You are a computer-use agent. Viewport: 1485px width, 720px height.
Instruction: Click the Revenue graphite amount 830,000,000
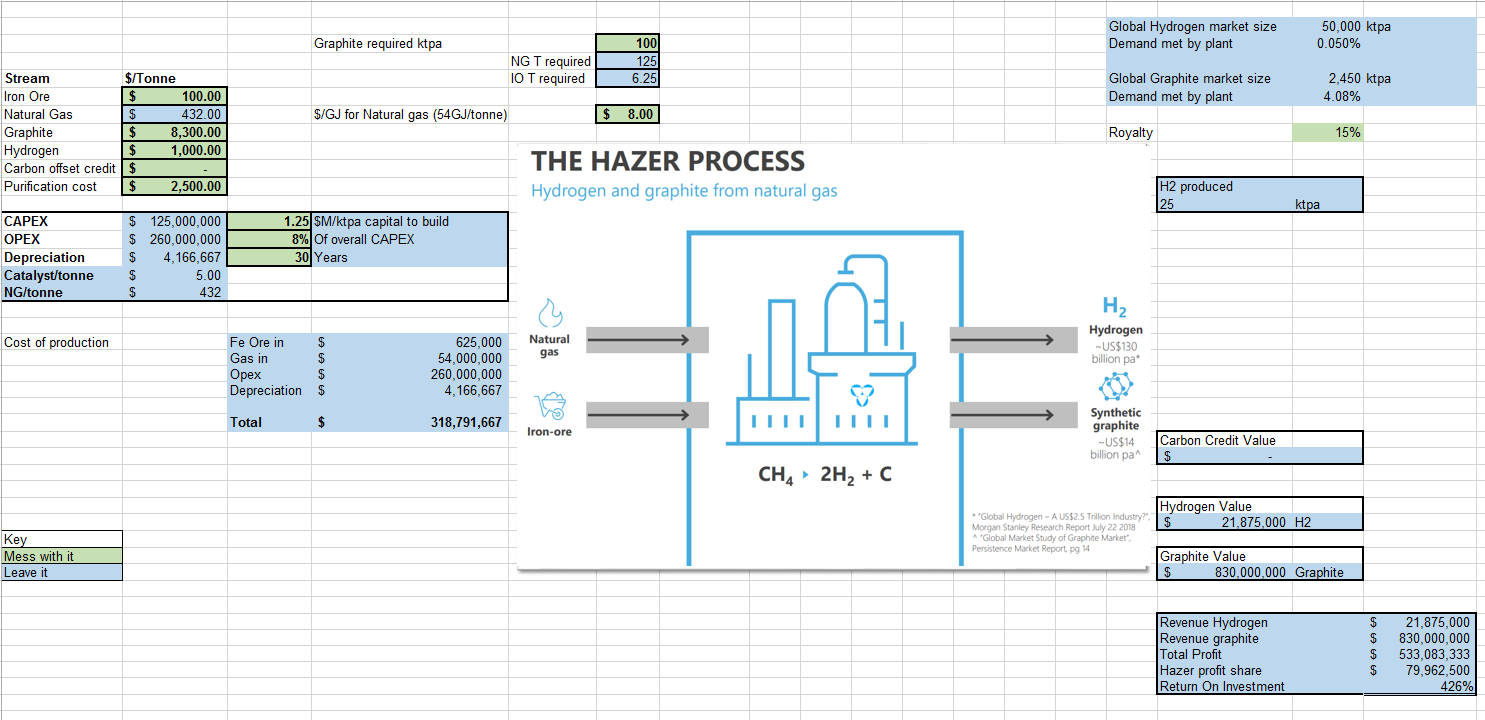click(x=1419, y=638)
